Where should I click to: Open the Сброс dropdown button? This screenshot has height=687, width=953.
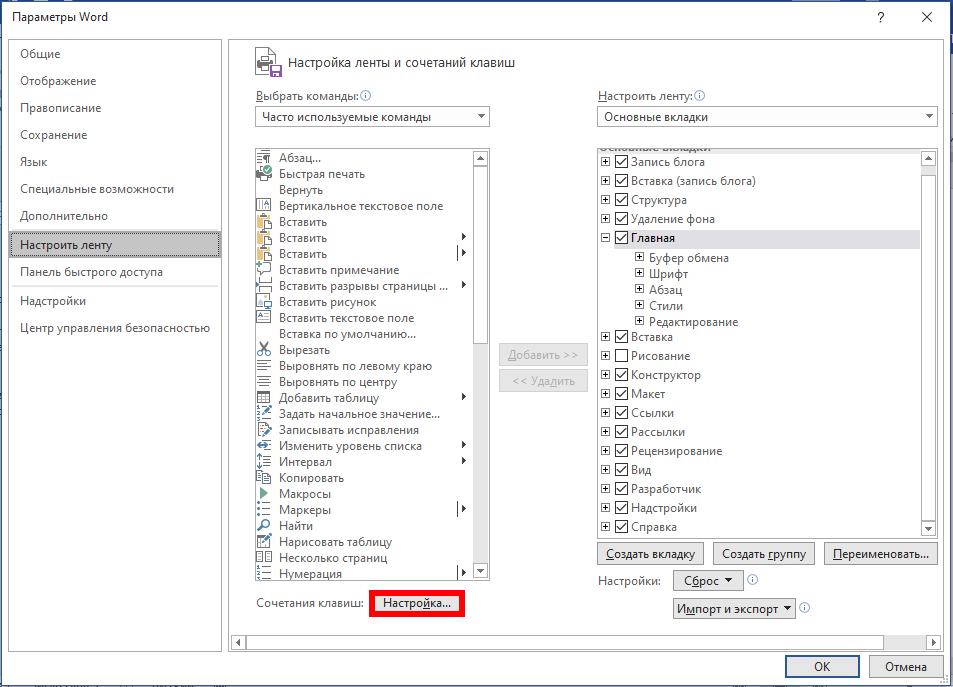[707, 581]
